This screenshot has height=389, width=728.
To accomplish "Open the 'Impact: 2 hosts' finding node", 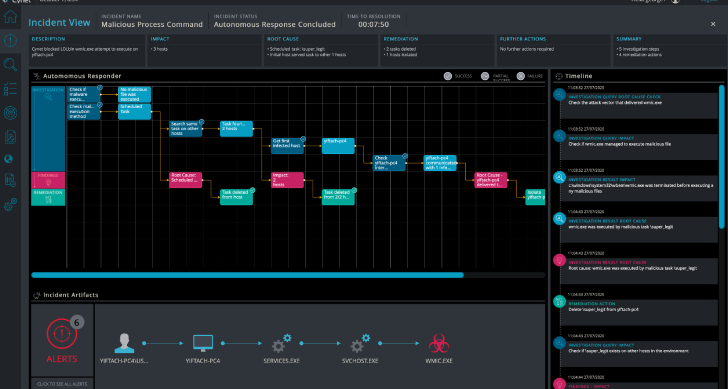I will pyautogui.click(x=287, y=180).
